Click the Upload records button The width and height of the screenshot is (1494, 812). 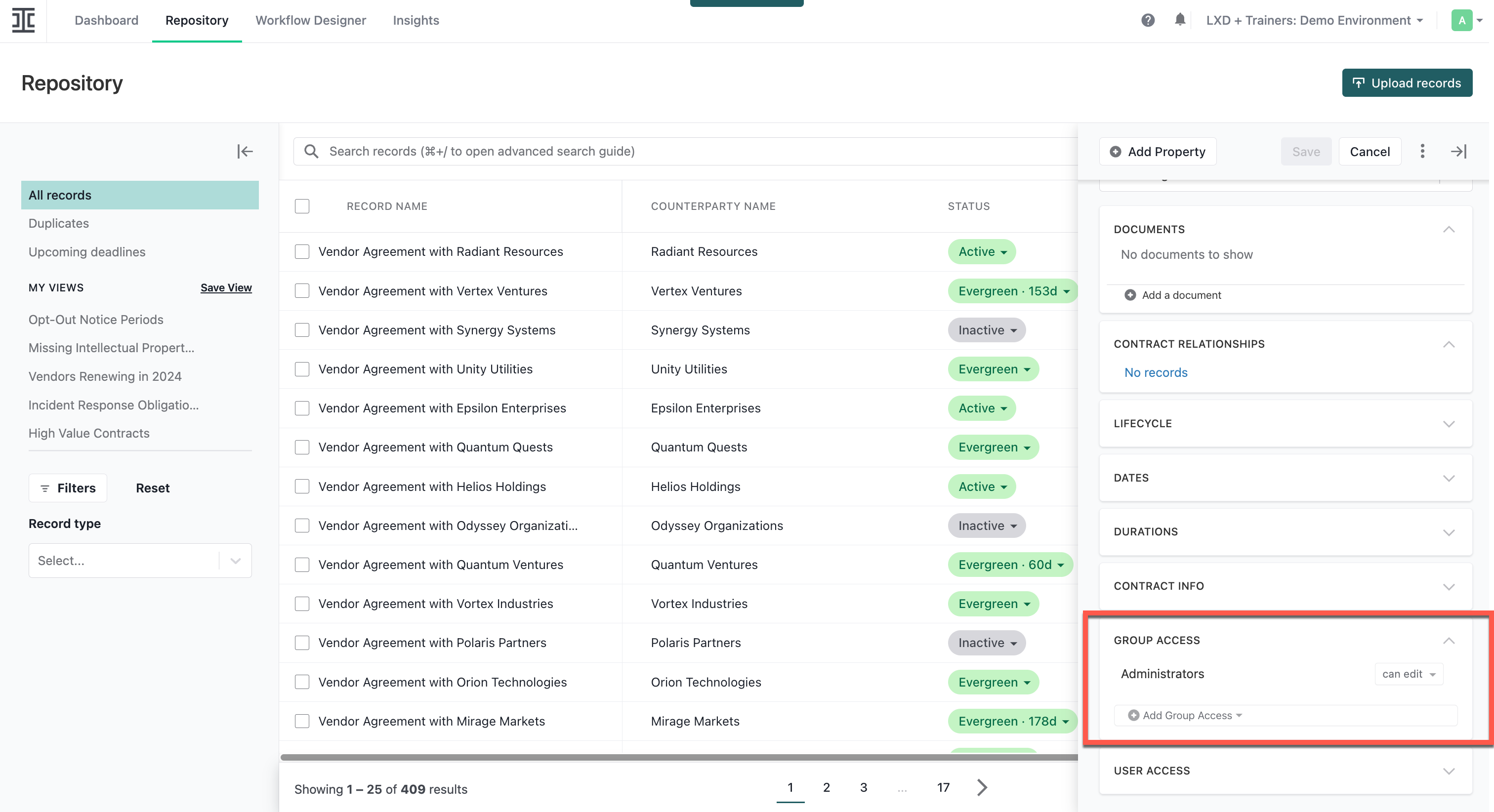1407,82
